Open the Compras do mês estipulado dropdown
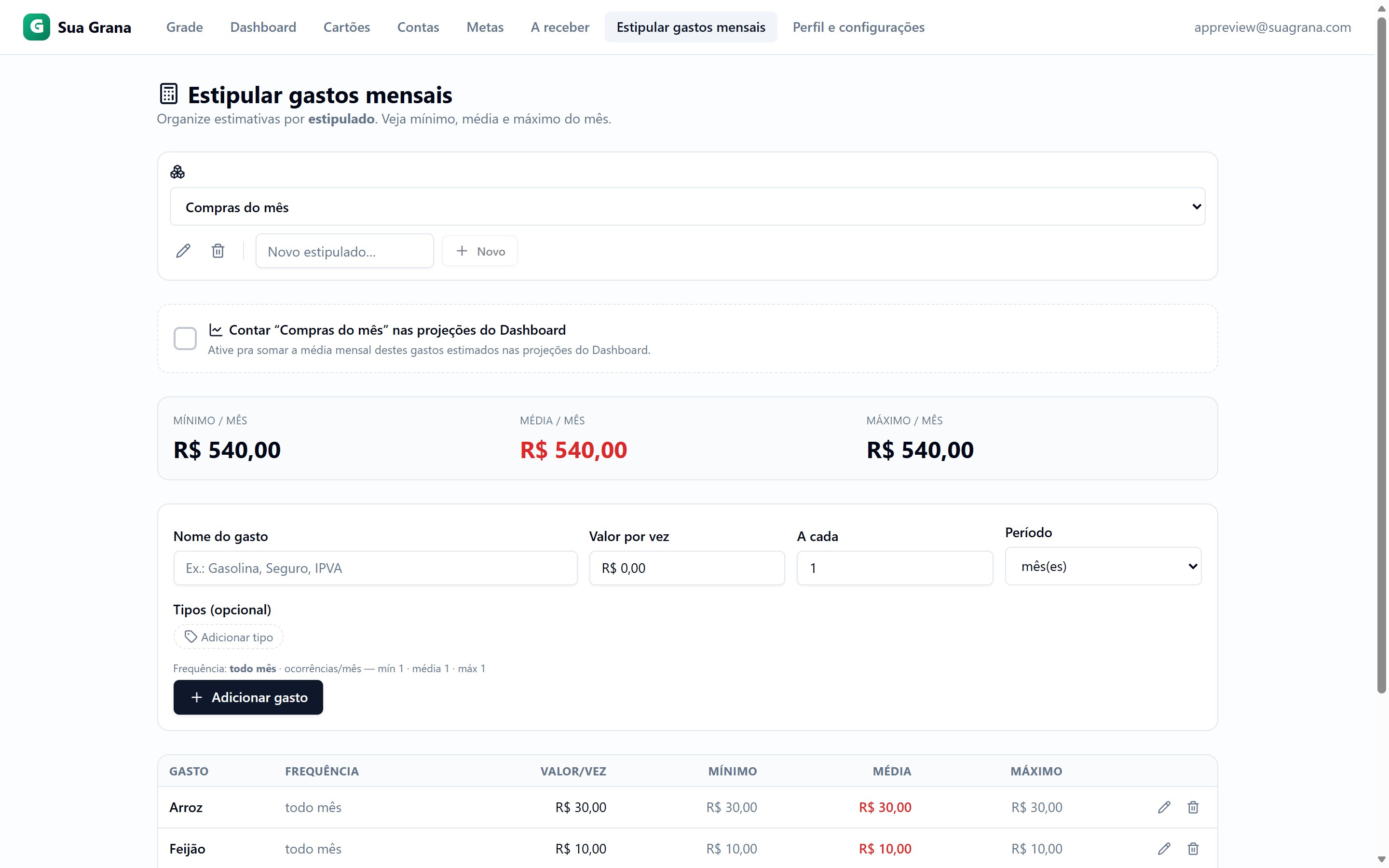1389x868 pixels. click(687, 207)
